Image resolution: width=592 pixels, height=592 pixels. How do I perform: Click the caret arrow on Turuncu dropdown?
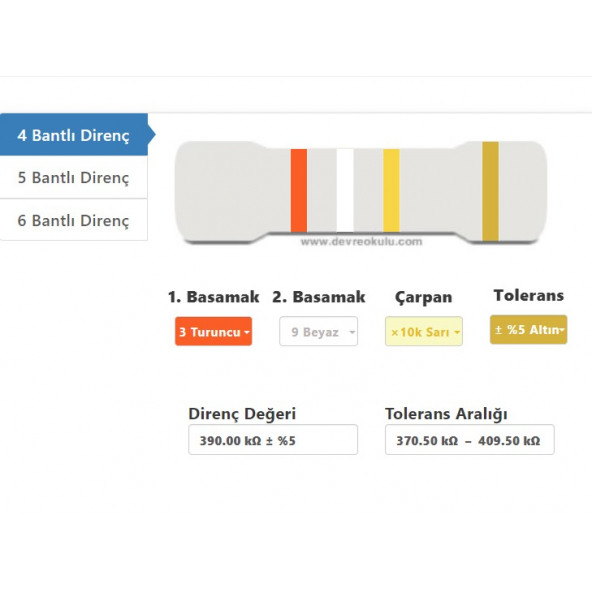point(247,333)
